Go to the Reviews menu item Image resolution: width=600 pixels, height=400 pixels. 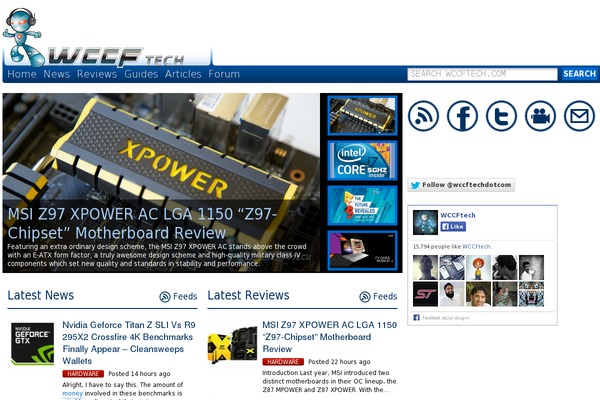[x=97, y=74]
